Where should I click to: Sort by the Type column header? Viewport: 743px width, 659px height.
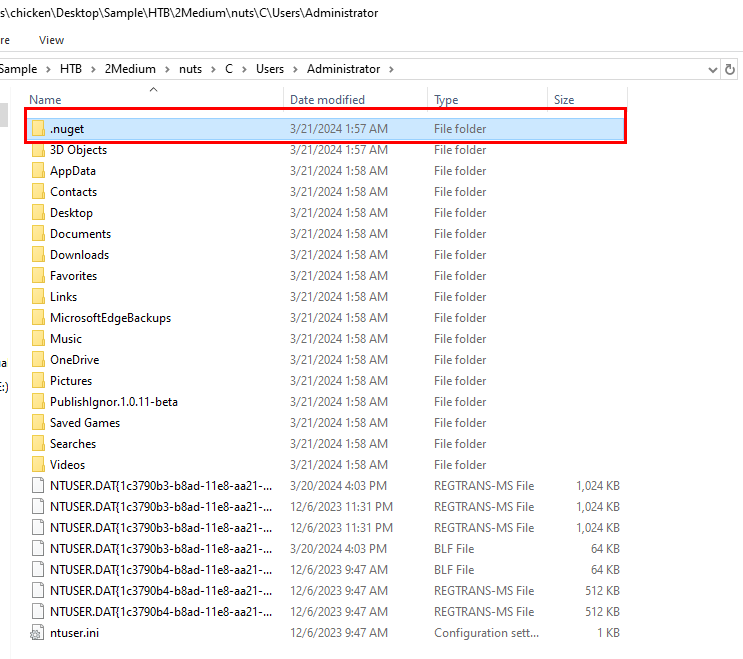click(x=446, y=100)
